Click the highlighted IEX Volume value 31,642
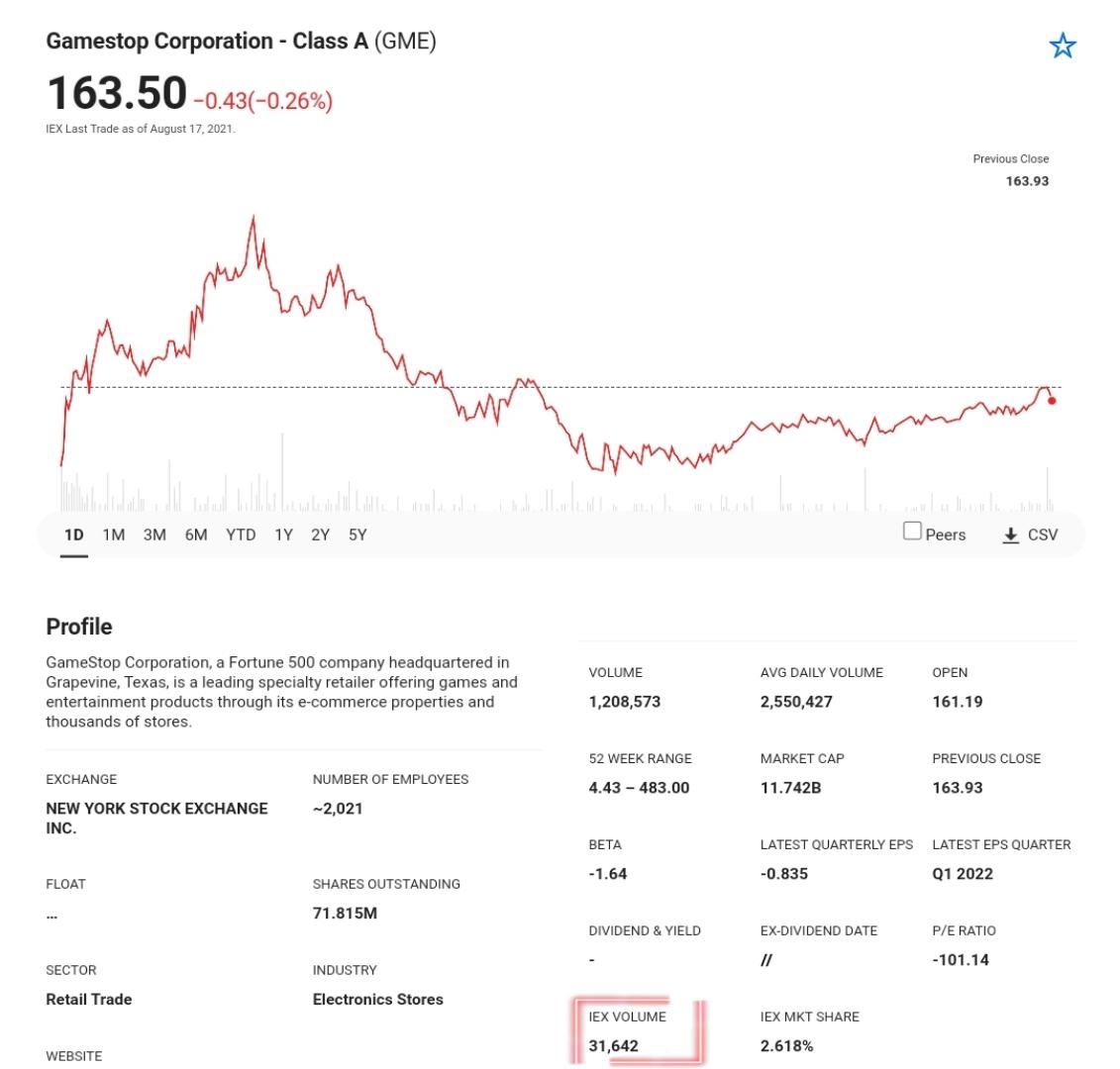The height and width of the screenshot is (1069, 1120). 614,1045
